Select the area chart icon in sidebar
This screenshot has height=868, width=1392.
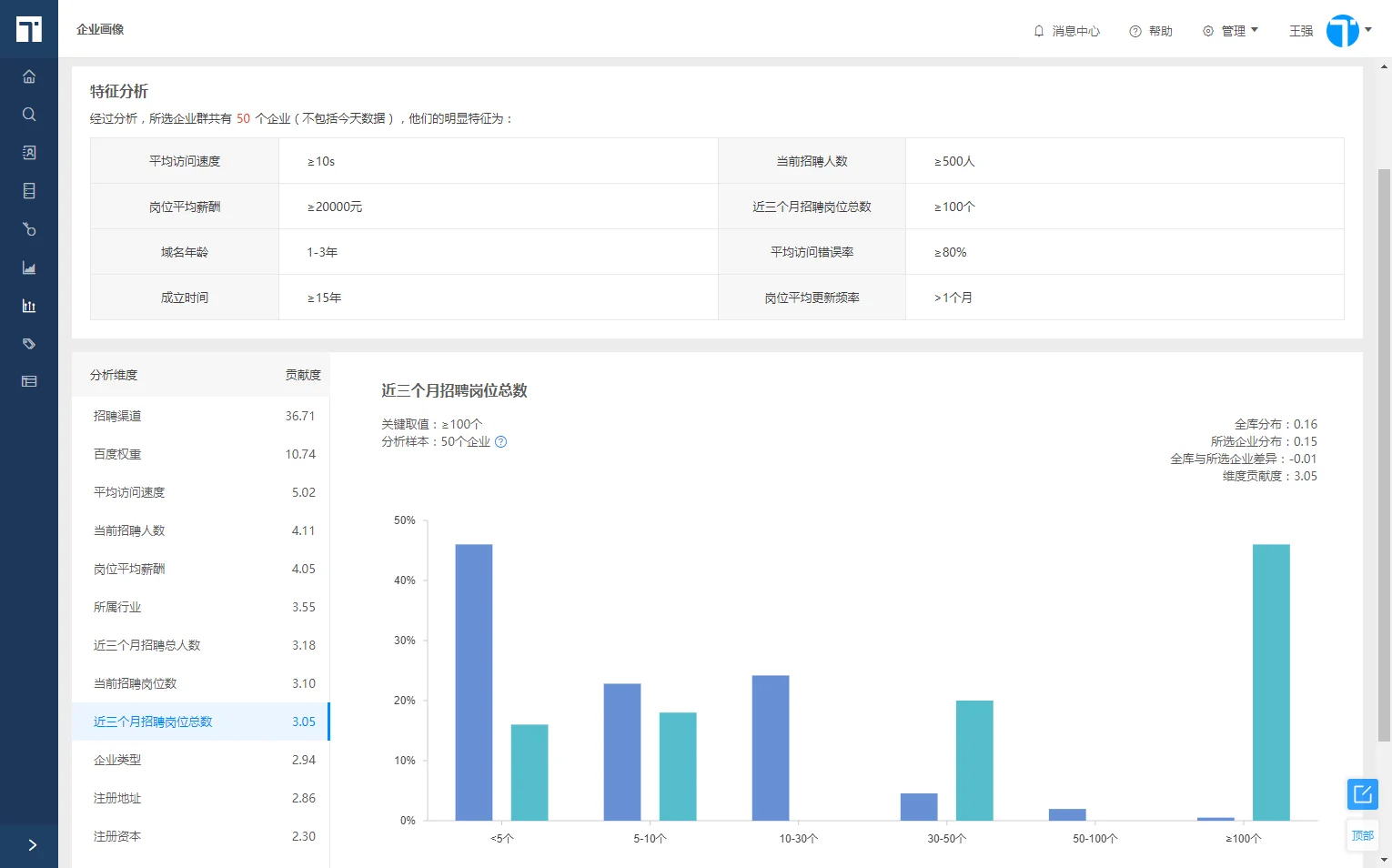[x=29, y=267]
